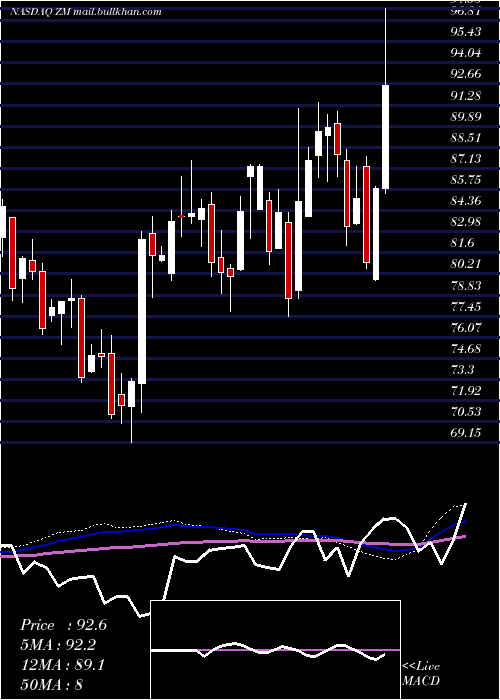Click the 91.28 price axis label
This screenshot has height=700, width=500.
click(x=466, y=95)
